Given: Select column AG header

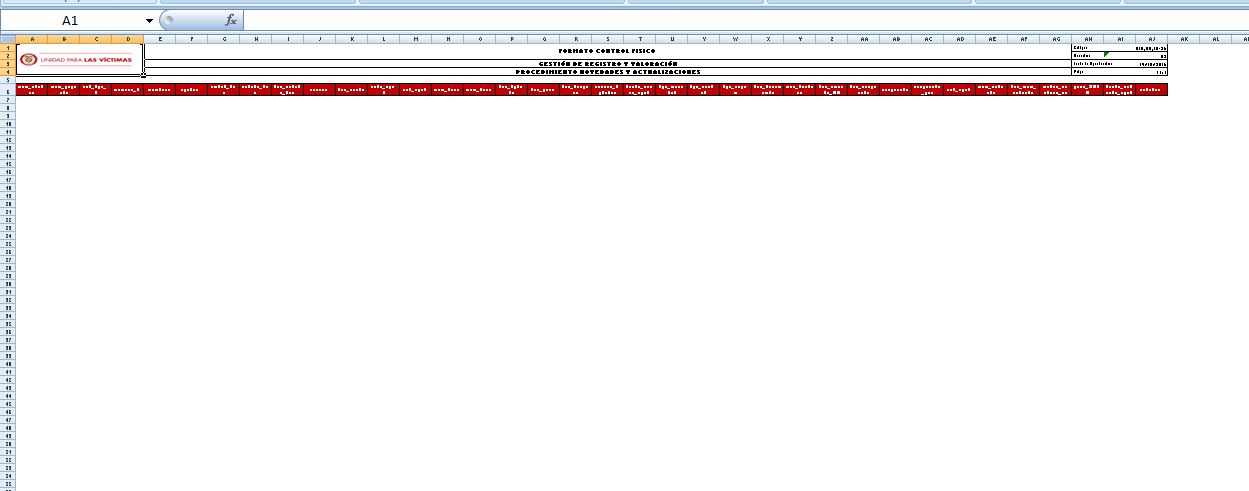Looking at the screenshot, I should click(1056, 39).
